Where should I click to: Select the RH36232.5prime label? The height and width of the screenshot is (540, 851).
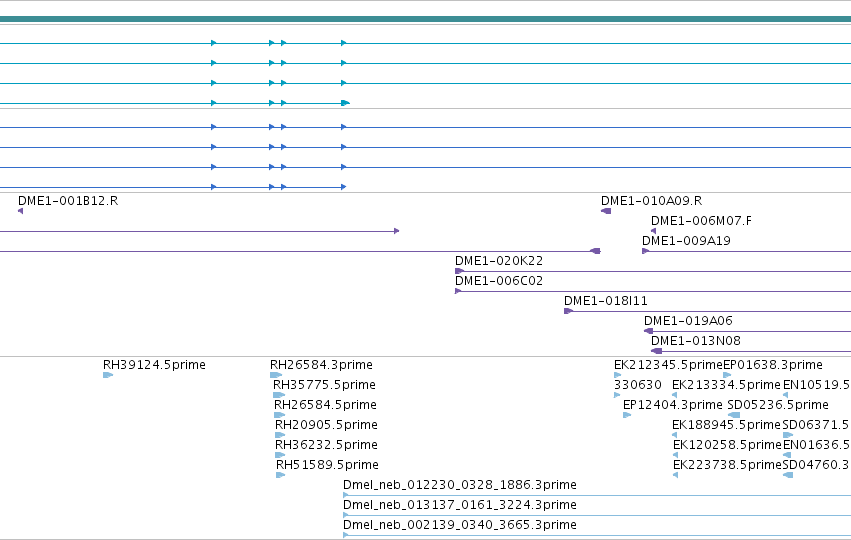click(x=326, y=446)
